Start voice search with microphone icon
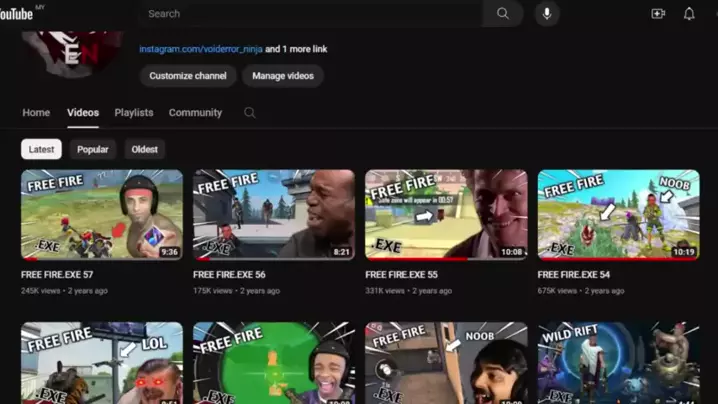Screen dimensions: 718x404 coord(547,14)
